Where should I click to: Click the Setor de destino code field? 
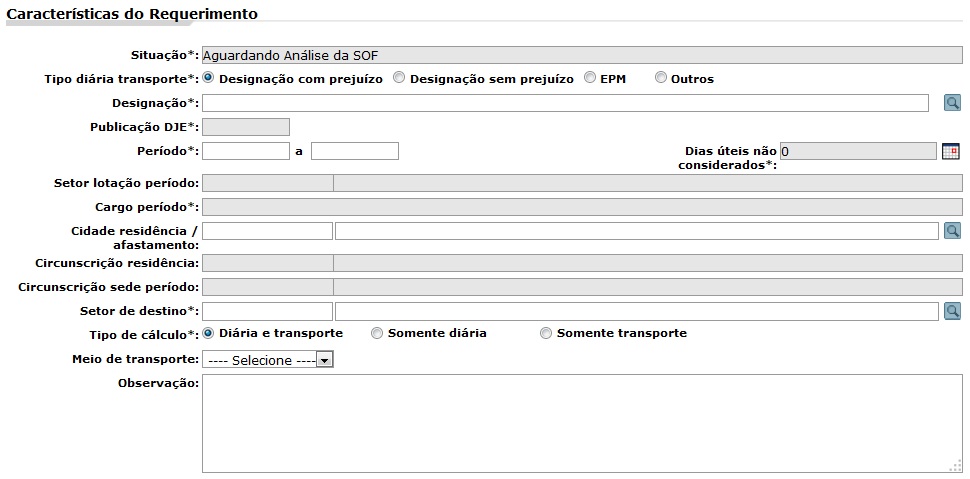pyautogui.click(x=267, y=311)
